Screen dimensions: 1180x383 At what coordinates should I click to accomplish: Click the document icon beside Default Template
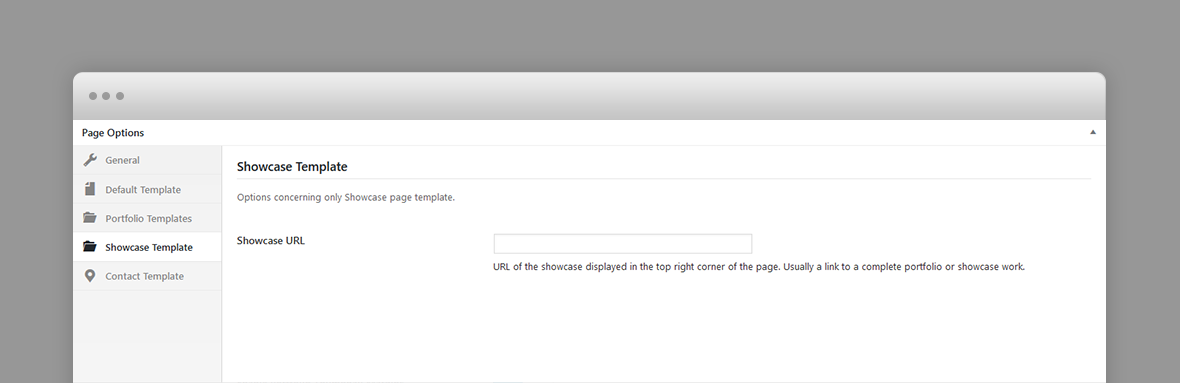point(90,189)
